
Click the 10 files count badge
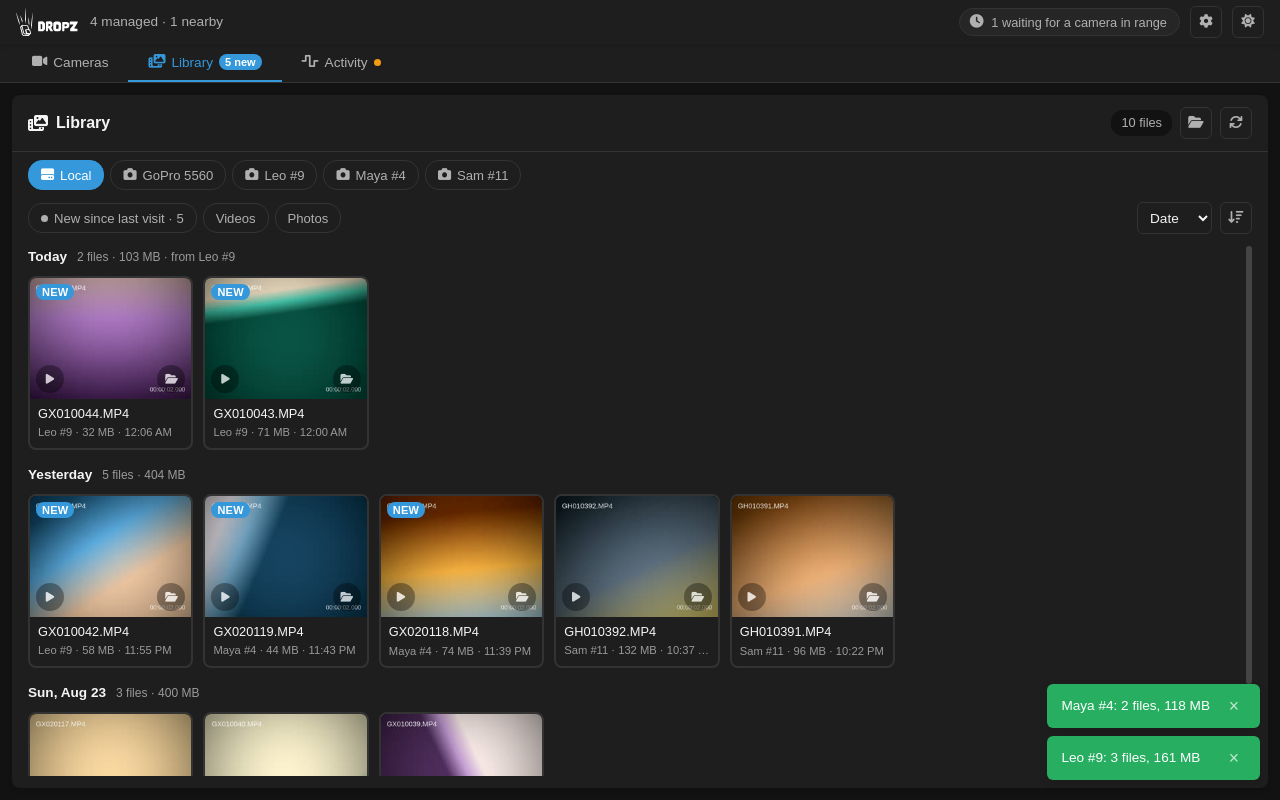pos(1141,123)
